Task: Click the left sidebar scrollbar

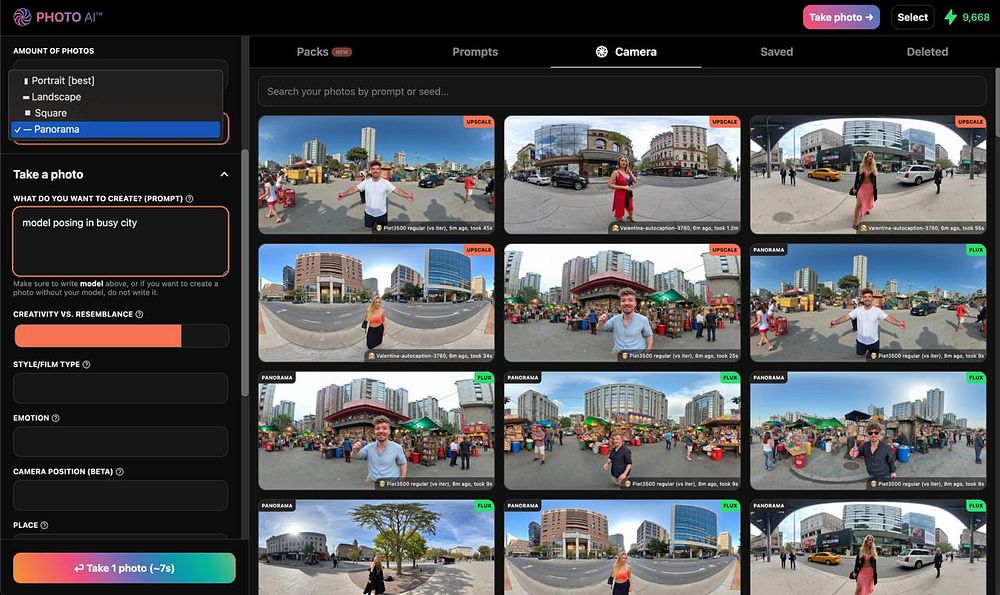Action: click(x=245, y=272)
